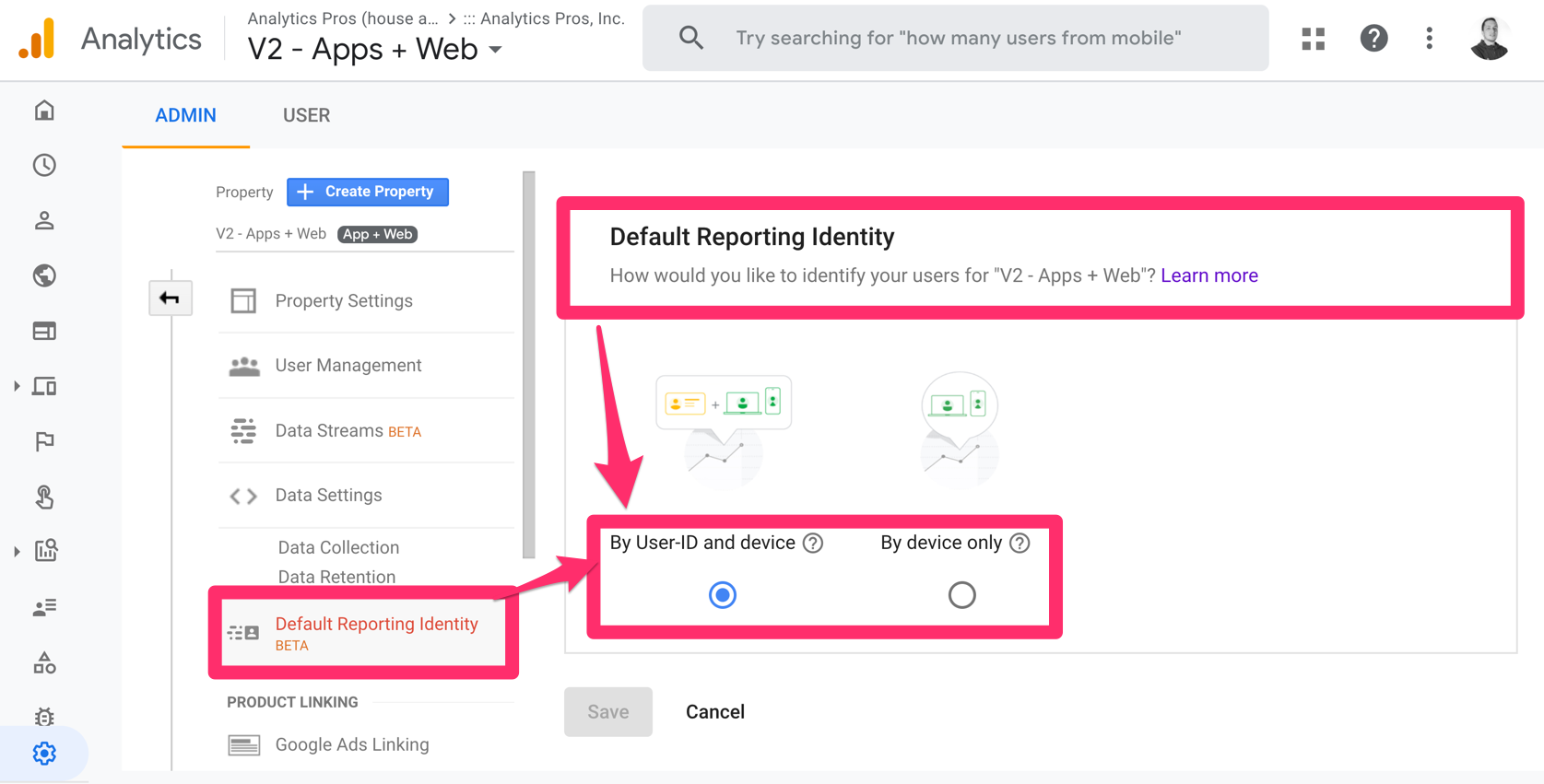Viewport: 1544px width, 784px height.
Task: Open the Help question mark icon
Action: point(1373,38)
